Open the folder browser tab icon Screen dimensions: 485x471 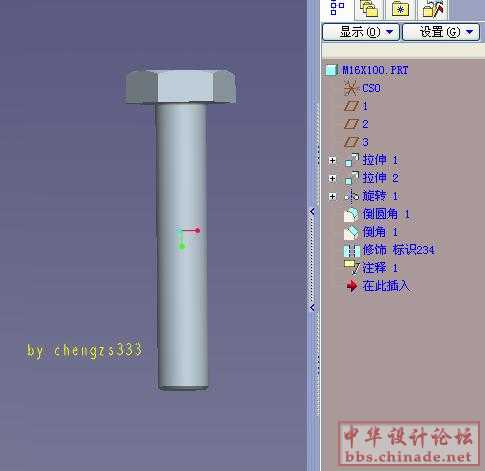[400, 9]
